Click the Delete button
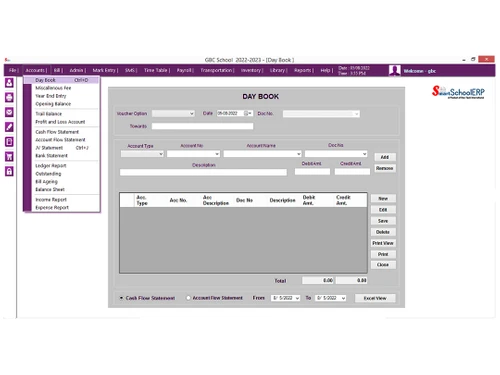This screenshot has width=500, height=375. pyautogui.click(x=383, y=232)
